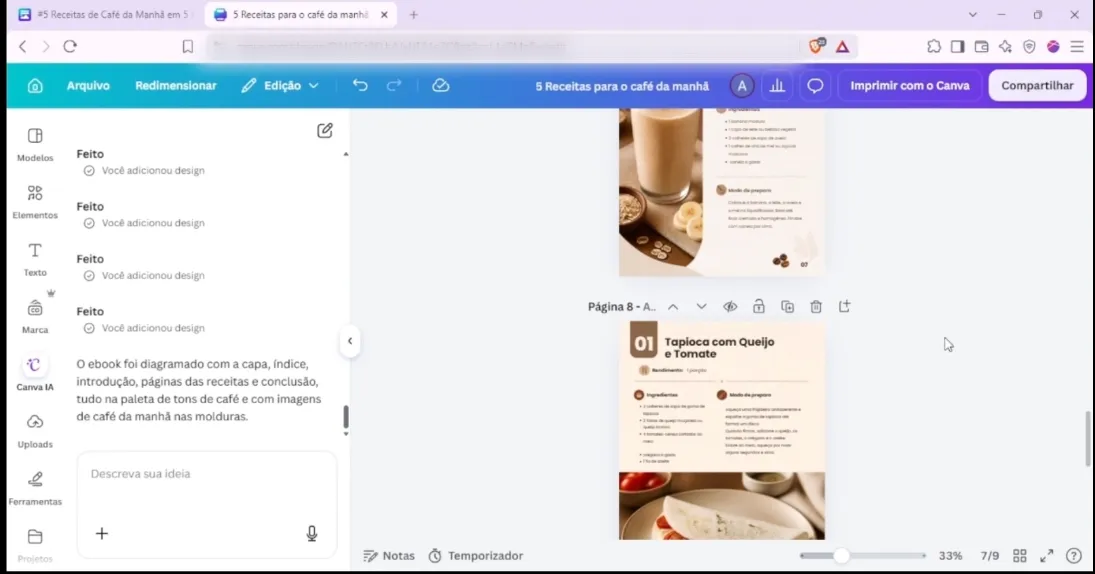1095x574 pixels.
Task: Close the active browser tab
Action: click(384, 15)
